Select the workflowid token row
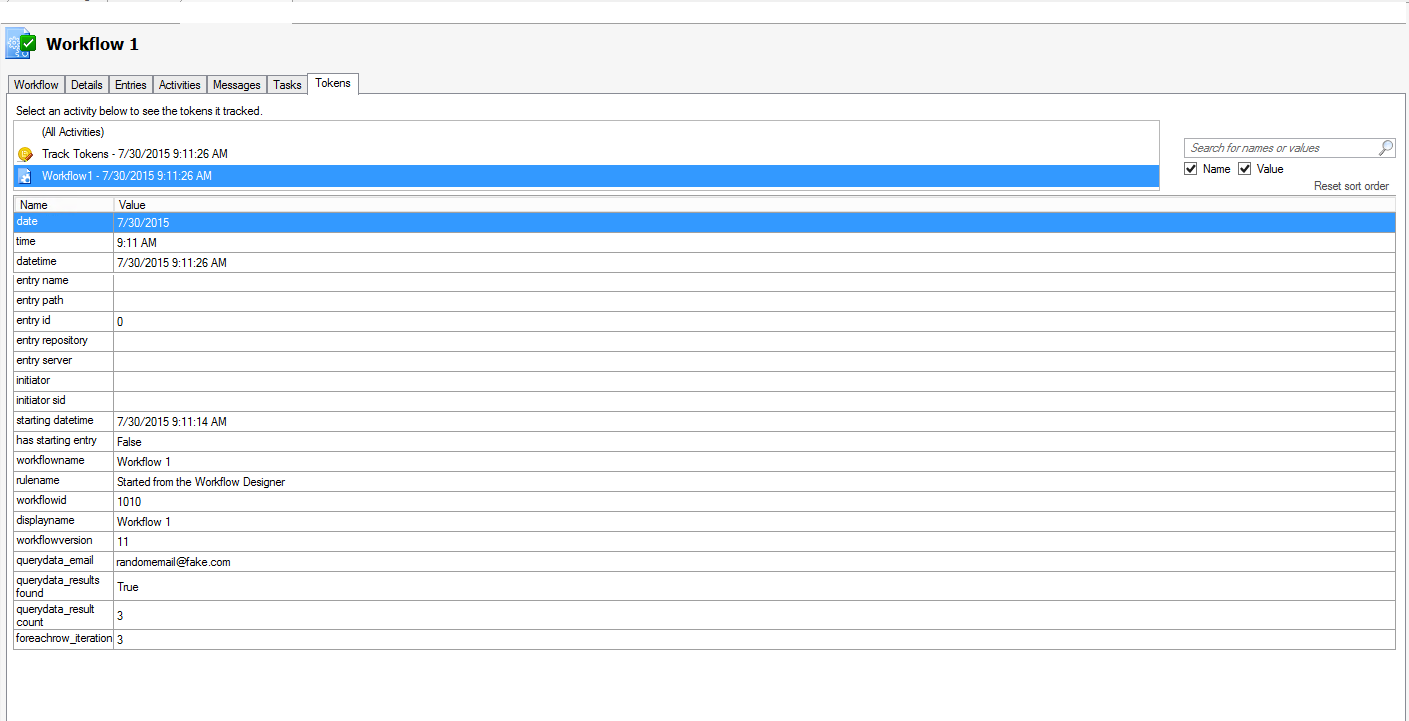 click(704, 502)
